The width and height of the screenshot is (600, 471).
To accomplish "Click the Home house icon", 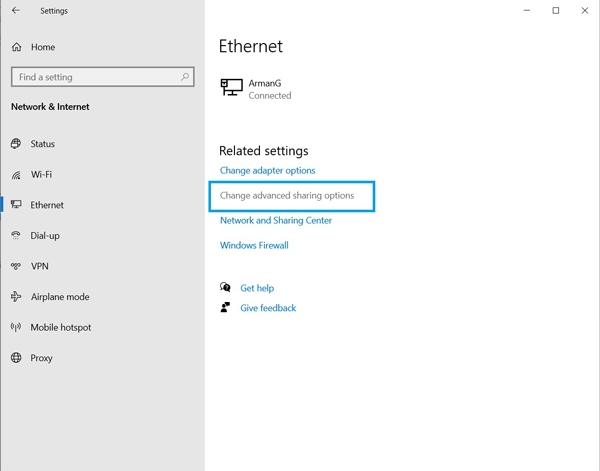I will [x=16, y=47].
